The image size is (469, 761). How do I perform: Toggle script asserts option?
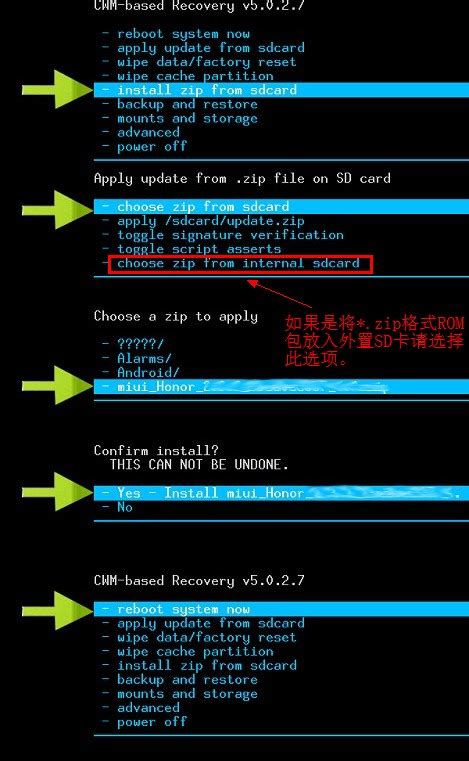coord(199,249)
